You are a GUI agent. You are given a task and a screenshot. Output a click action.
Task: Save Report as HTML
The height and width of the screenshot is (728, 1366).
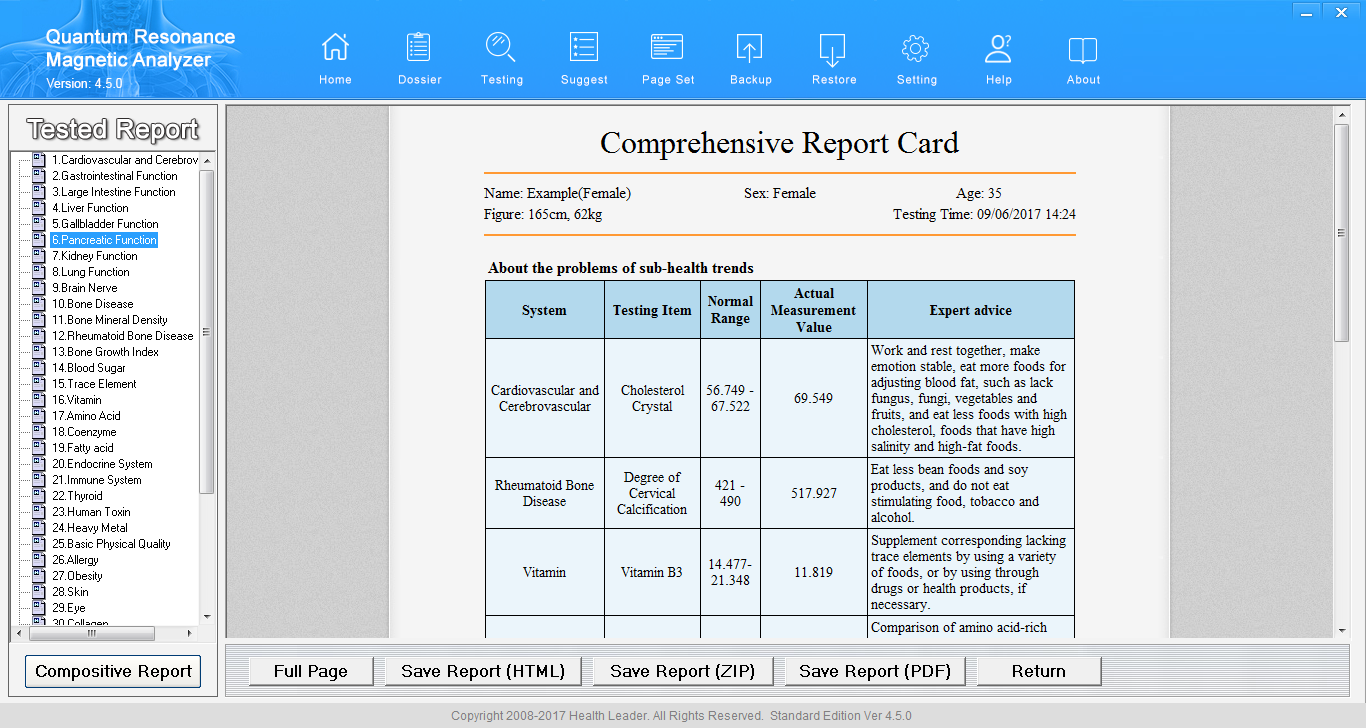pyautogui.click(x=483, y=671)
